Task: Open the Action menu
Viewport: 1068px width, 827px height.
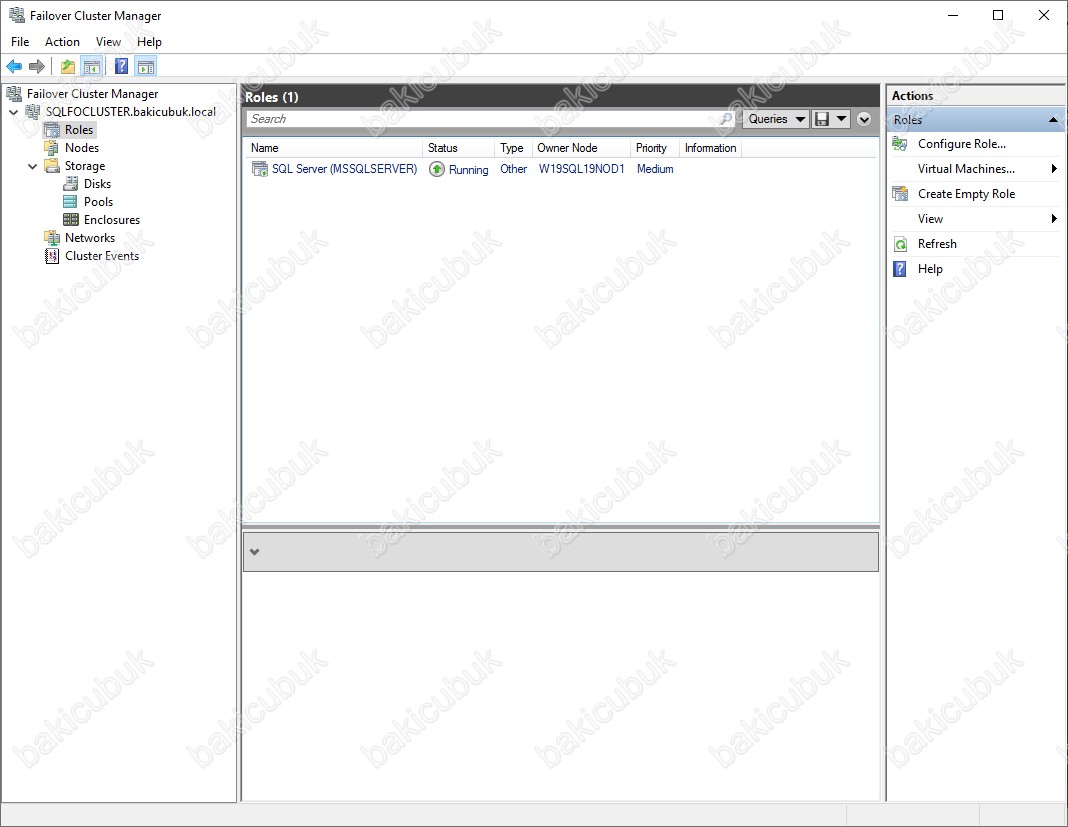Action: tap(62, 42)
